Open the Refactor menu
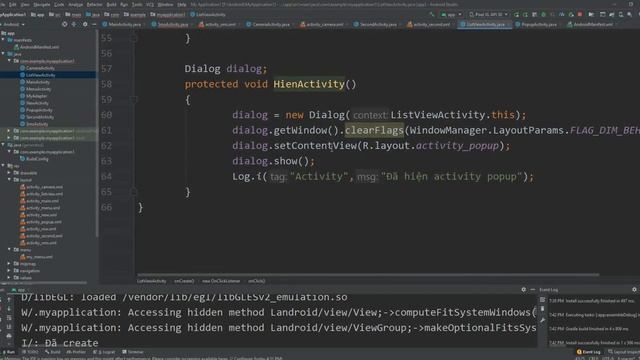 [94, 4]
